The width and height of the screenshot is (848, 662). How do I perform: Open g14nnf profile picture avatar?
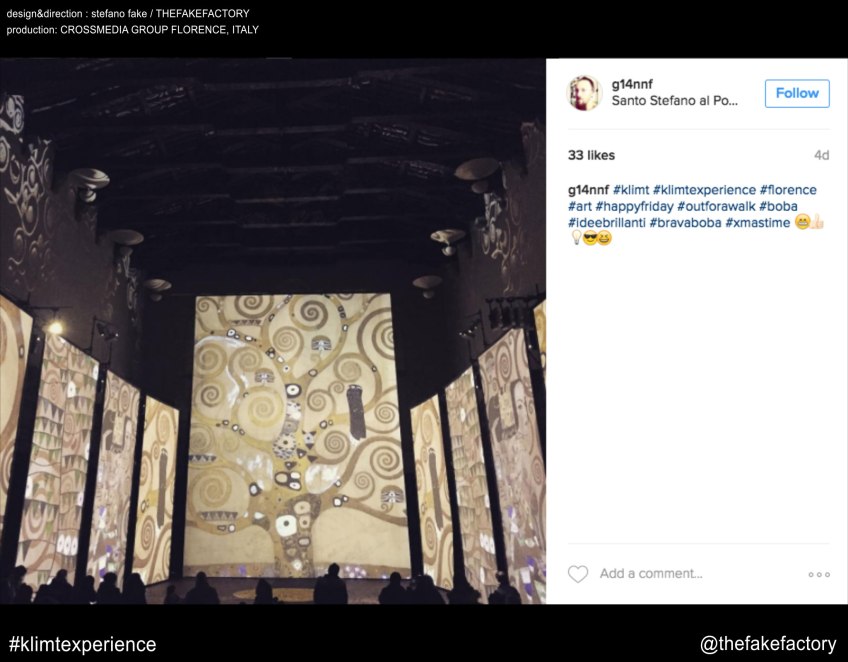[x=584, y=93]
